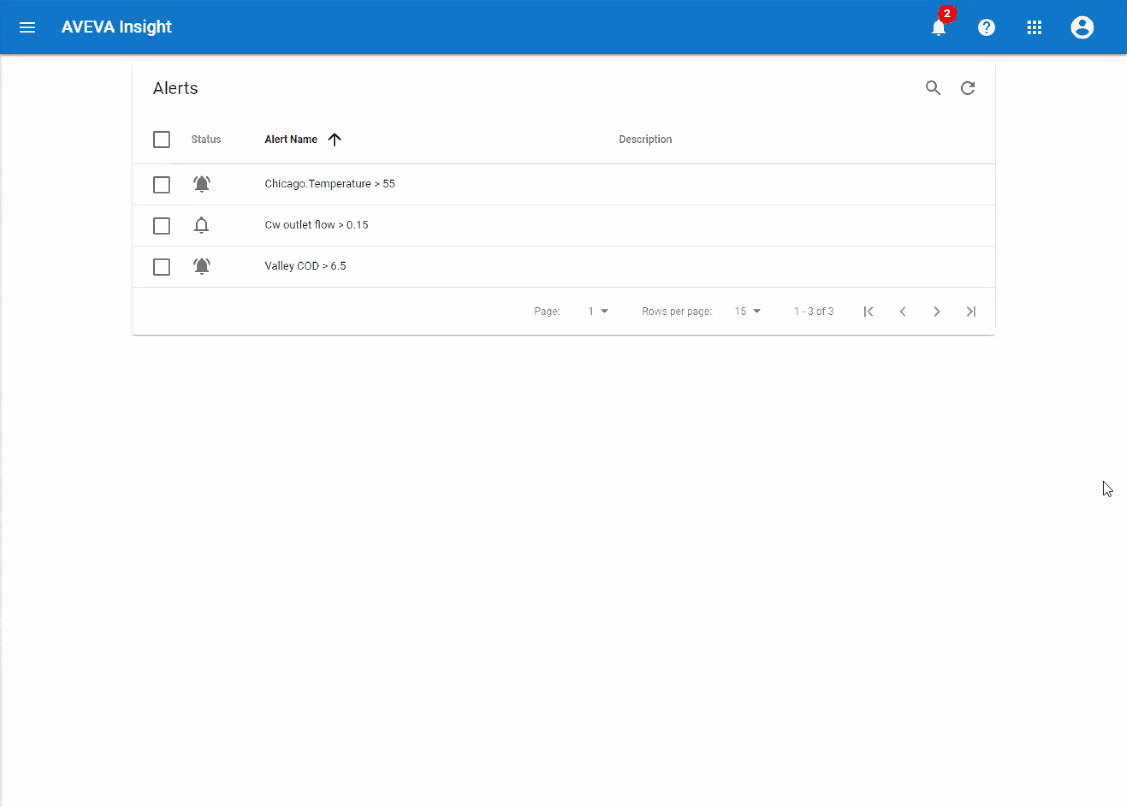Open the Cw outlet flow > 0.15 alert
The image size is (1127, 807).
316,225
